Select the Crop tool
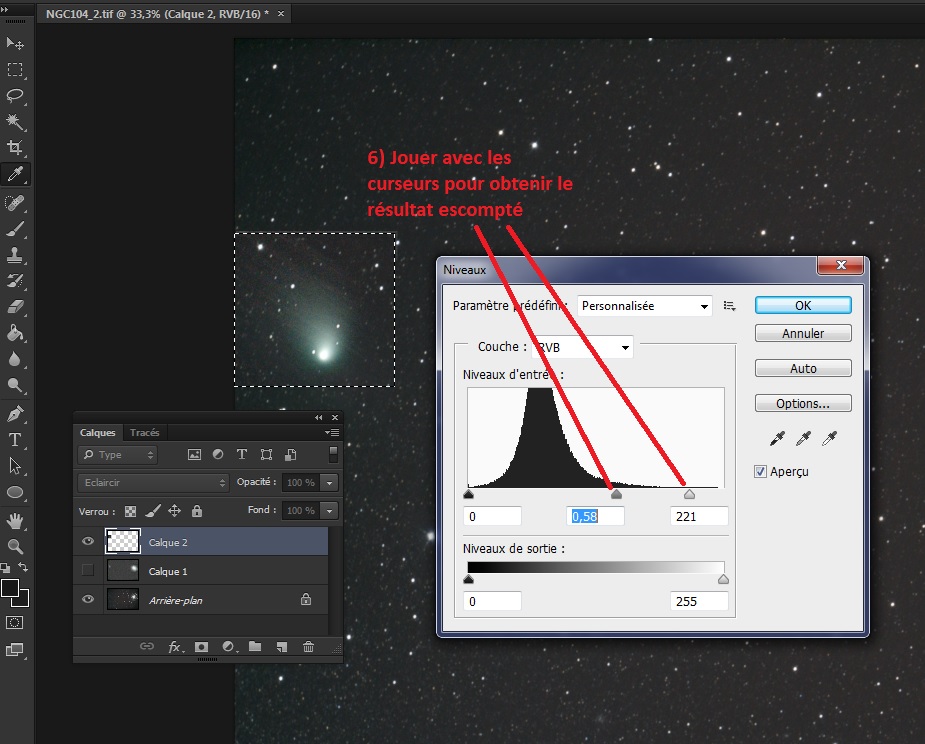The width and height of the screenshot is (925, 744). (15, 148)
